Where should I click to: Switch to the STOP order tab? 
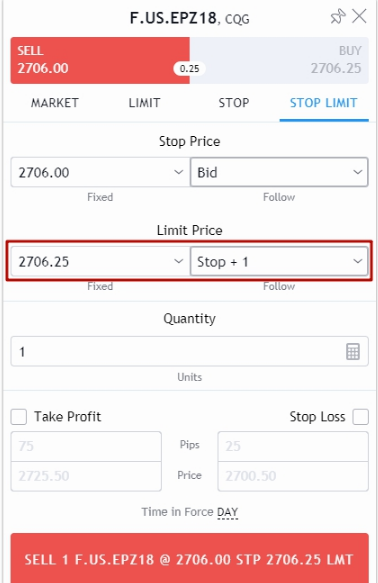(x=234, y=103)
